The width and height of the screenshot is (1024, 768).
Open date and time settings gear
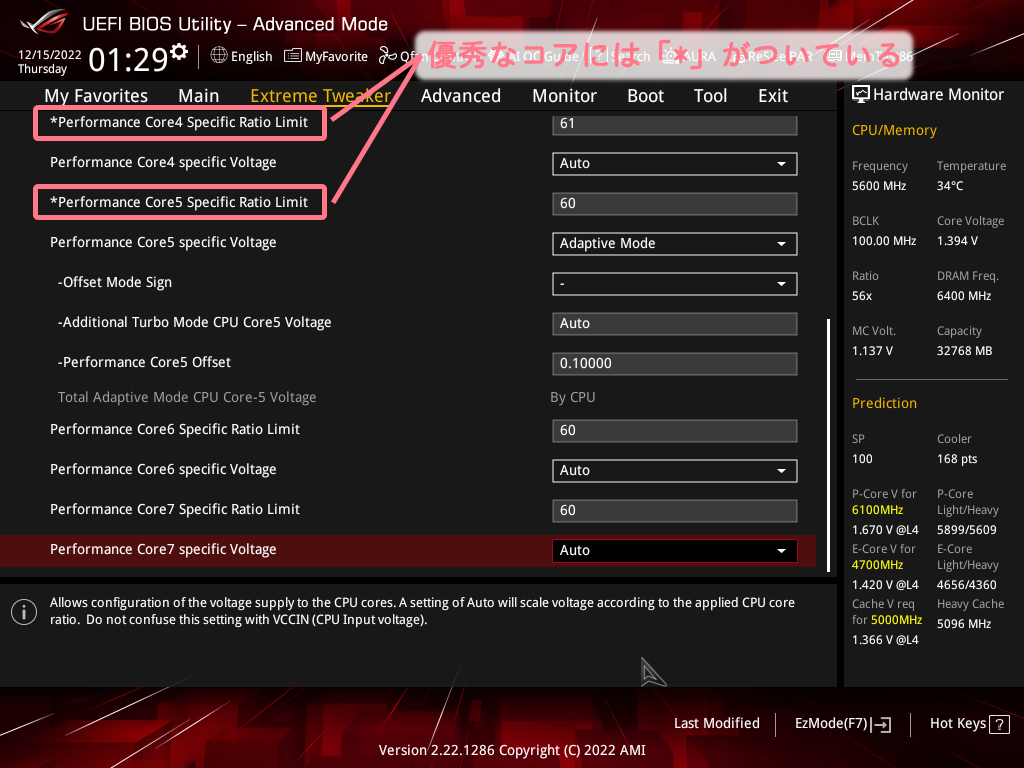coord(179,52)
